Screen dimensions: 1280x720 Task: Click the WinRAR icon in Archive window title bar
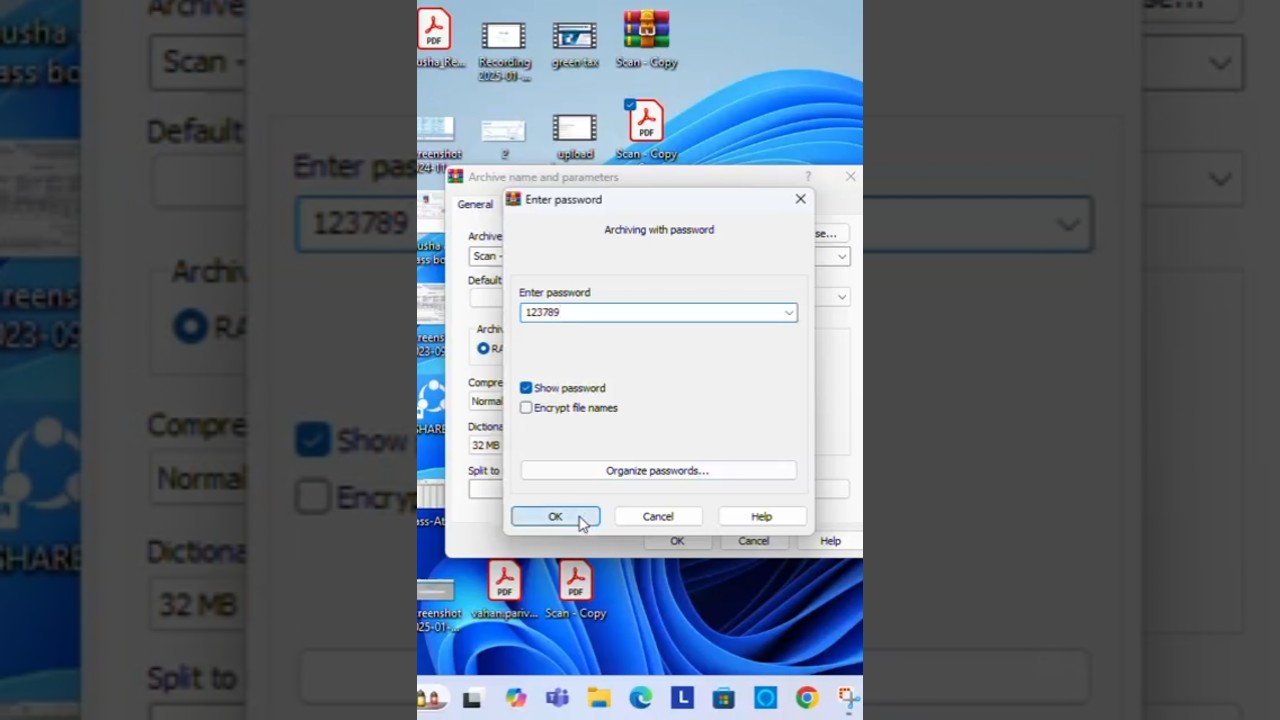tap(456, 177)
